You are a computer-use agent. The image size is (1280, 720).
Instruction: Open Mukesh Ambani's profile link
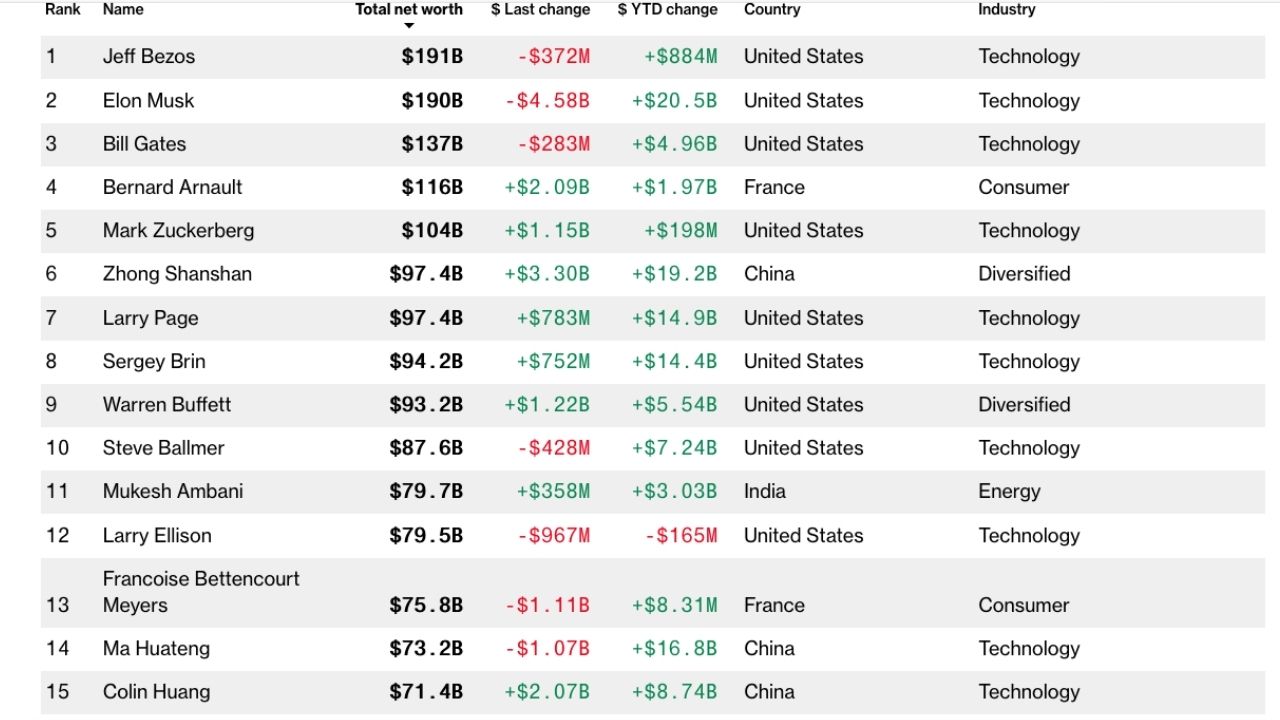click(173, 491)
